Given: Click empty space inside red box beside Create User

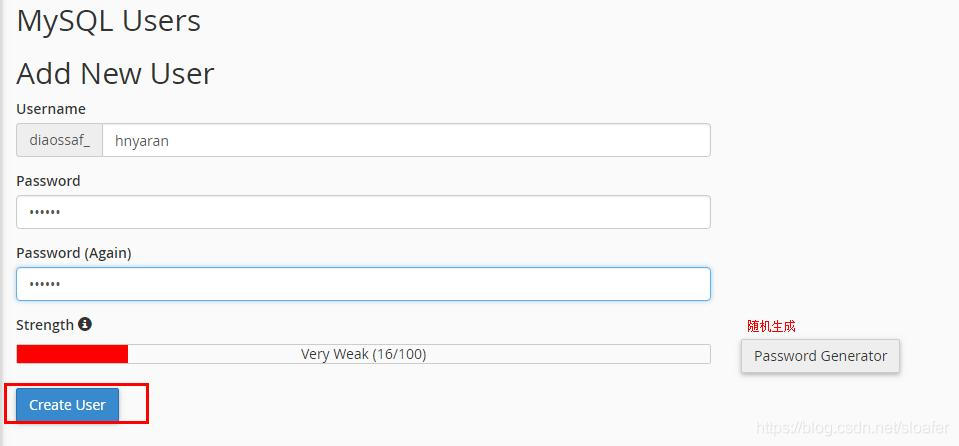Looking at the screenshot, I should (x=133, y=404).
